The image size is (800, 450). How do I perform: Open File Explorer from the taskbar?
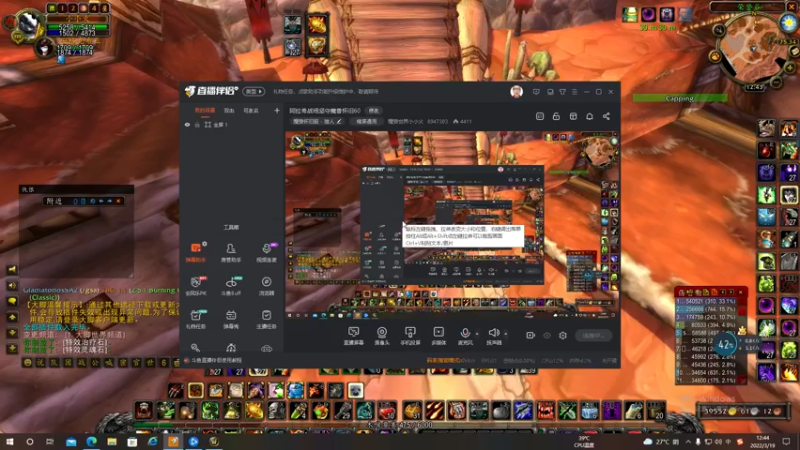[112, 441]
